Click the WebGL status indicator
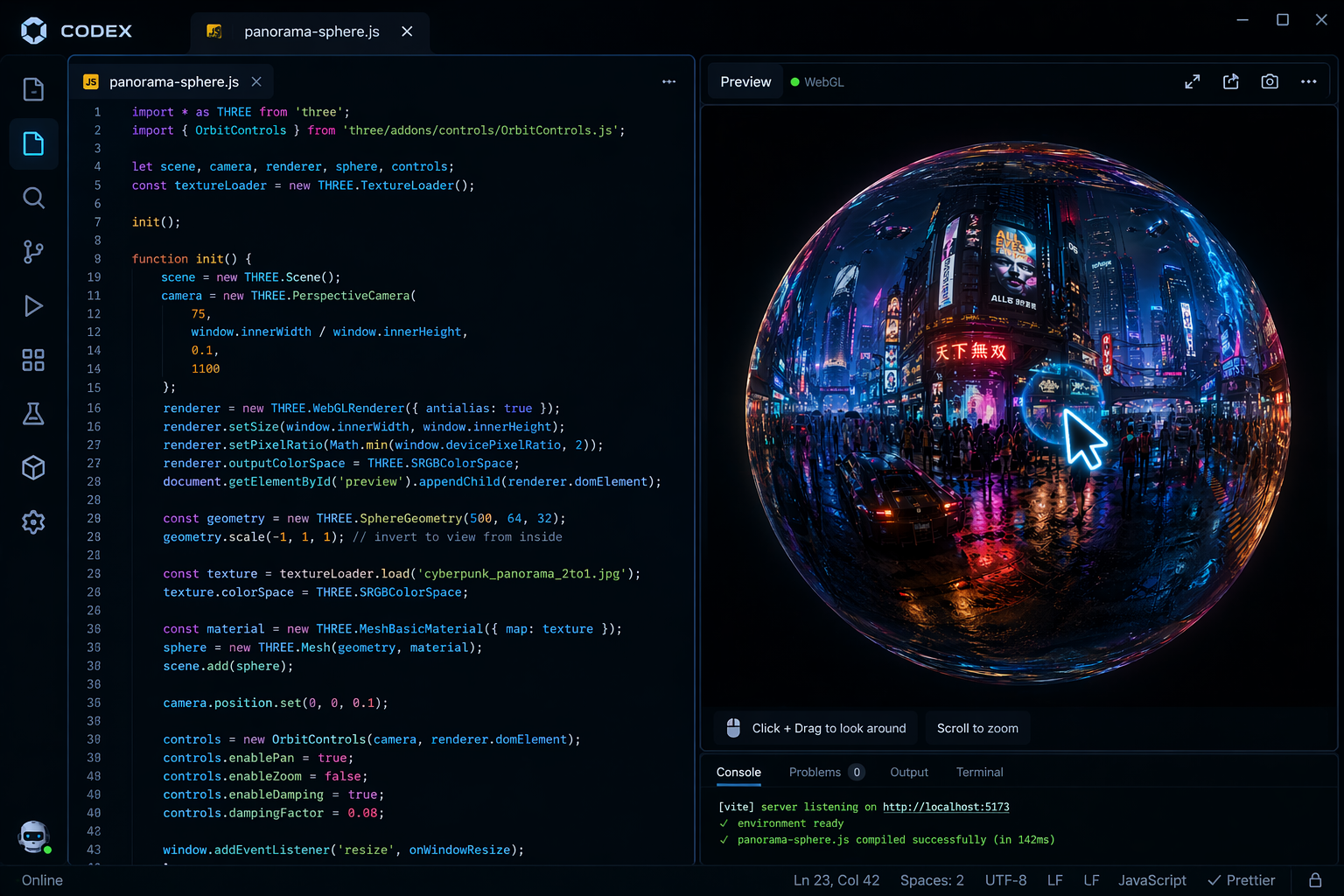Screen dimensions: 1344x896 tap(817, 81)
